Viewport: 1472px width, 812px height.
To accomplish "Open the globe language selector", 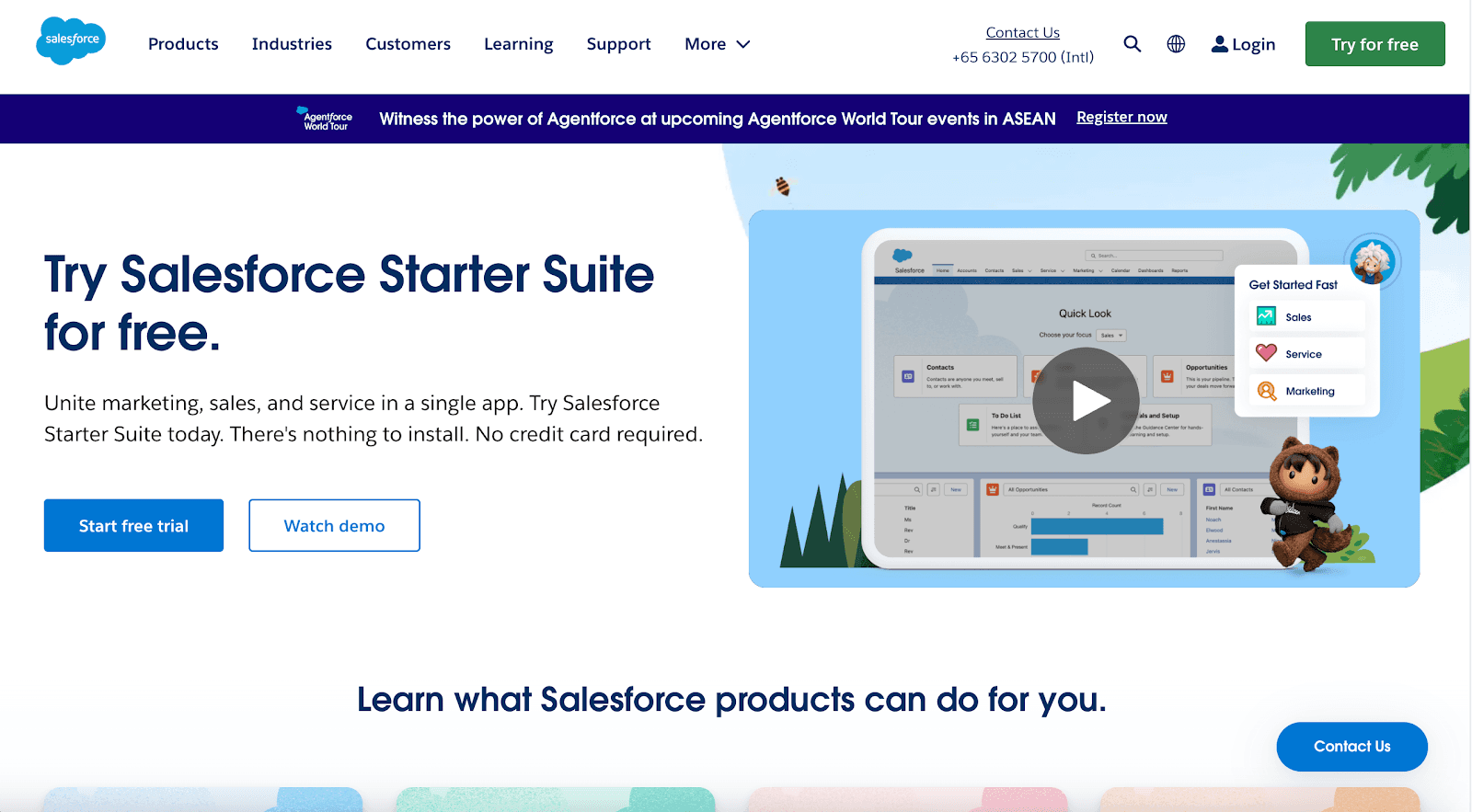I will [x=1176, y=44].
